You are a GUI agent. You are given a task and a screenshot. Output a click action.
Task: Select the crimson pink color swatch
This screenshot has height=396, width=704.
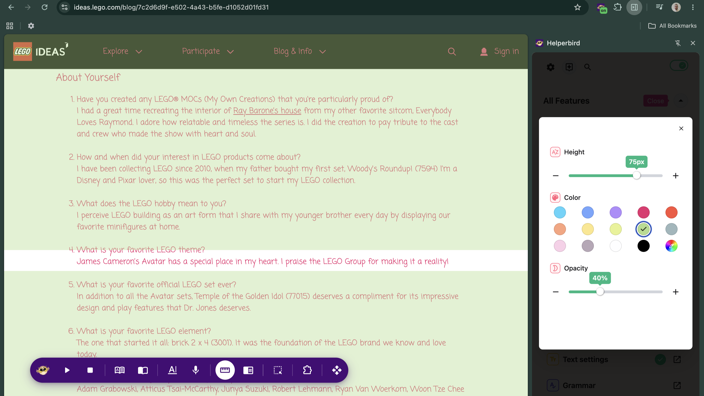[643, 212]
